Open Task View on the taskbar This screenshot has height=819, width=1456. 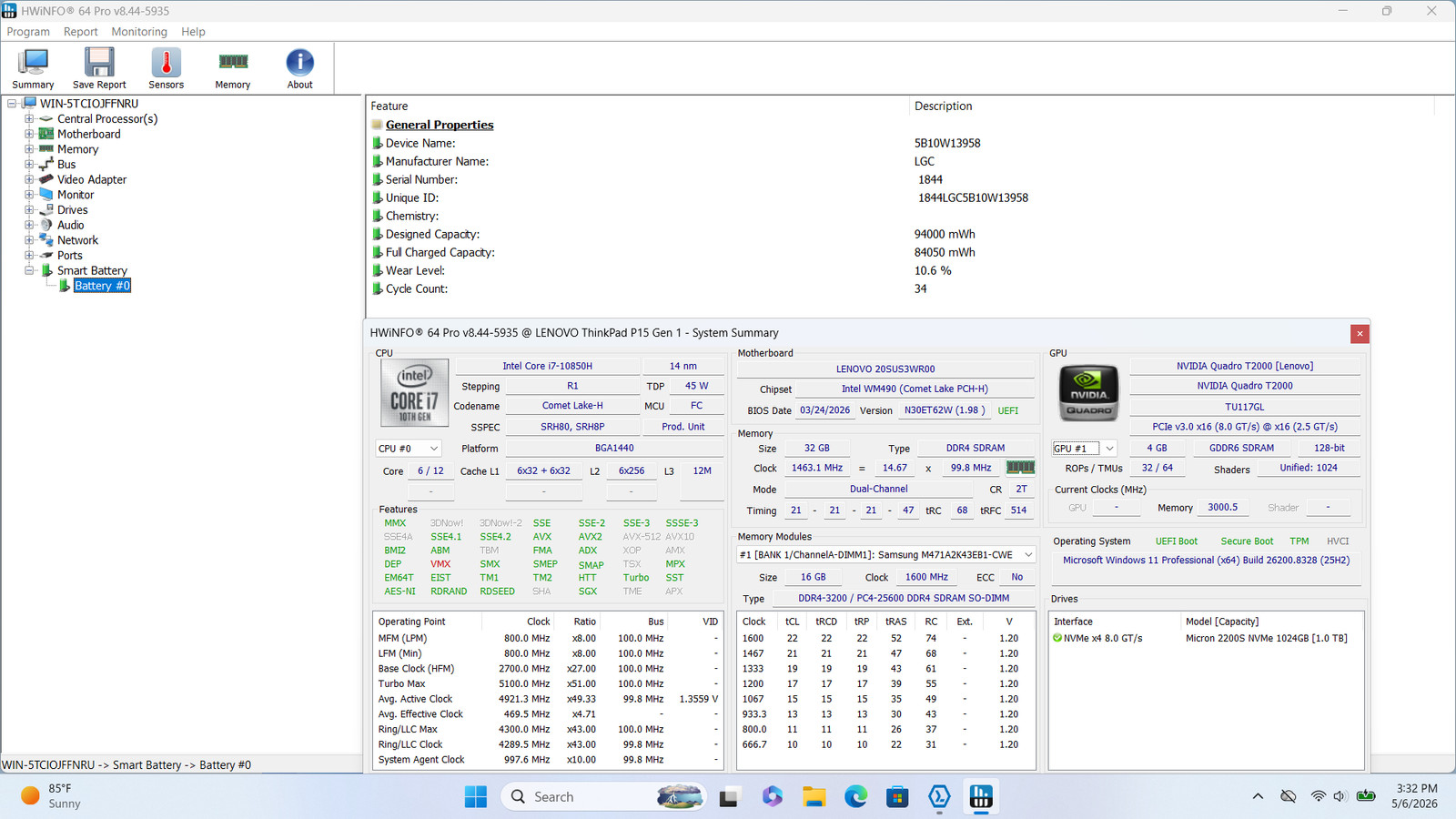(x=729, y=797)
